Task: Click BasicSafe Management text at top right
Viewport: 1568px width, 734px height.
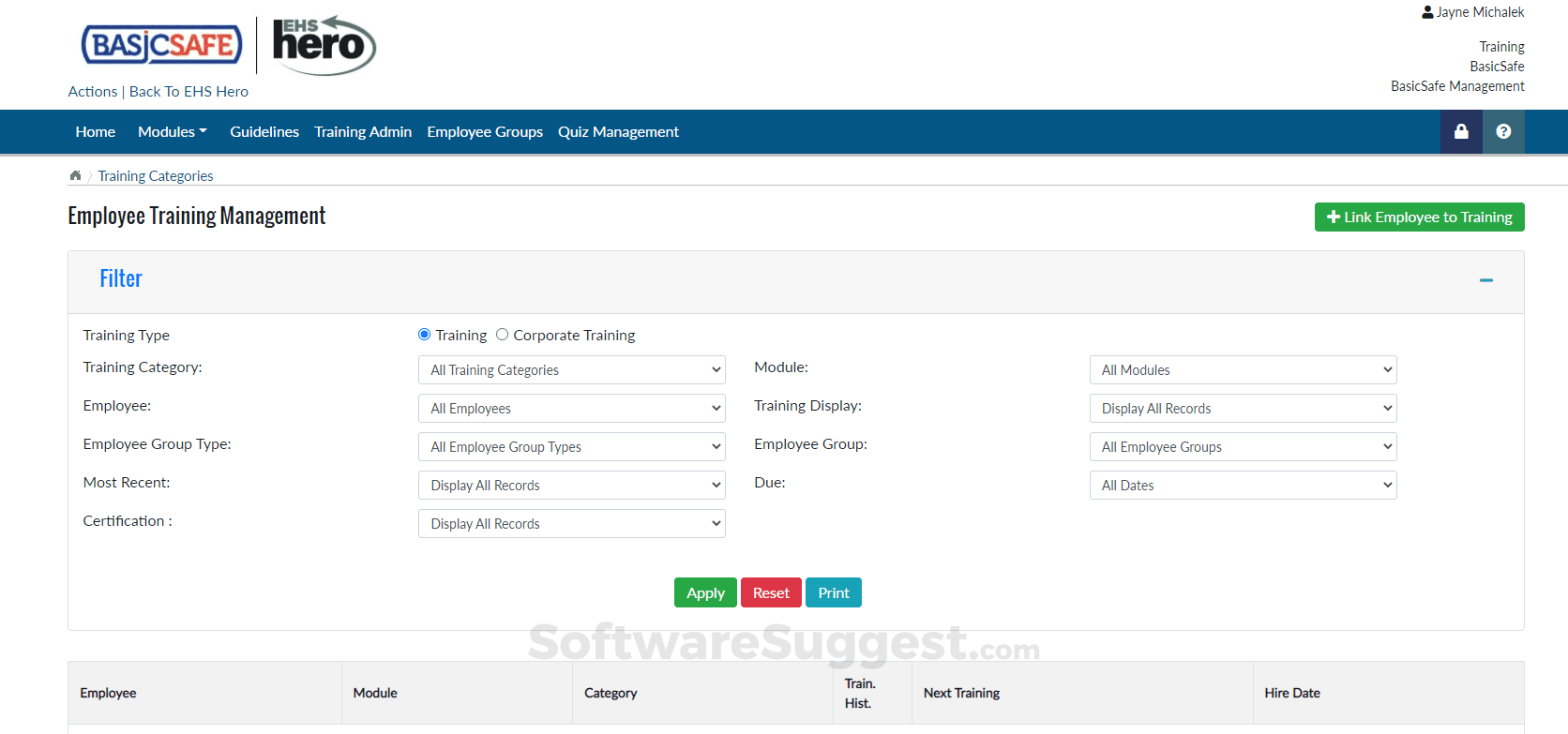Action: tap(1457, 86)
